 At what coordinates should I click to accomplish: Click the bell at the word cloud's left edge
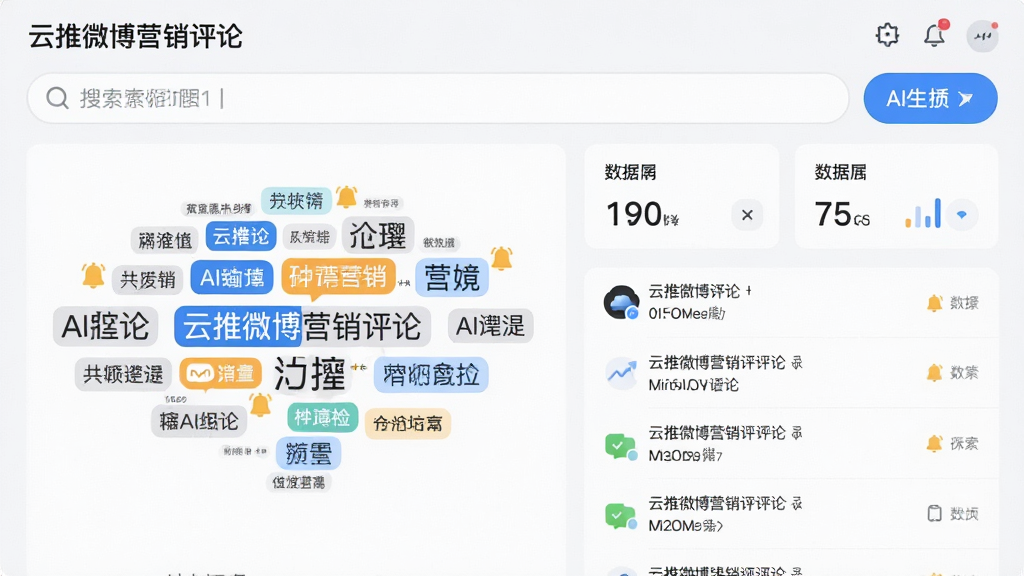(93, 276)
